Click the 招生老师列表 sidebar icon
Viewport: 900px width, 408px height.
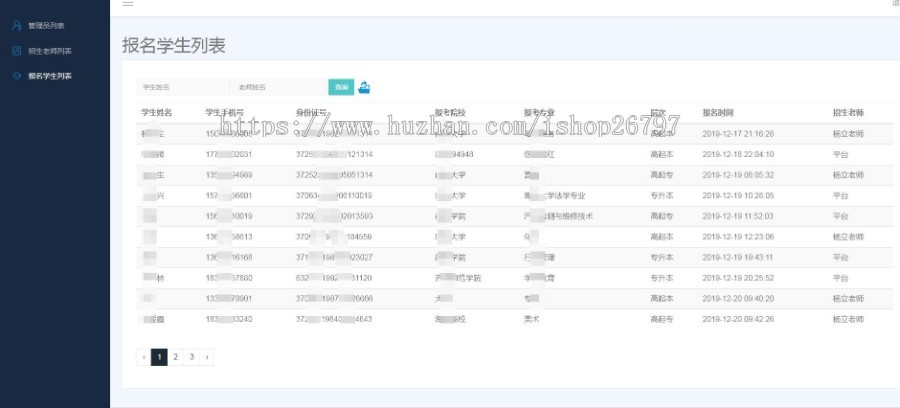coord(17,51)
